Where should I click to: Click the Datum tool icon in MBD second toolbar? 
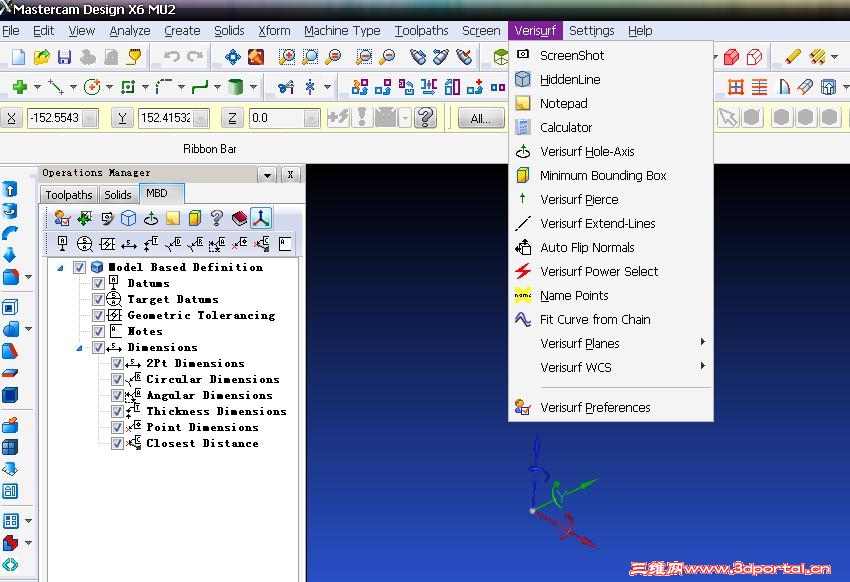coord(62,244)
